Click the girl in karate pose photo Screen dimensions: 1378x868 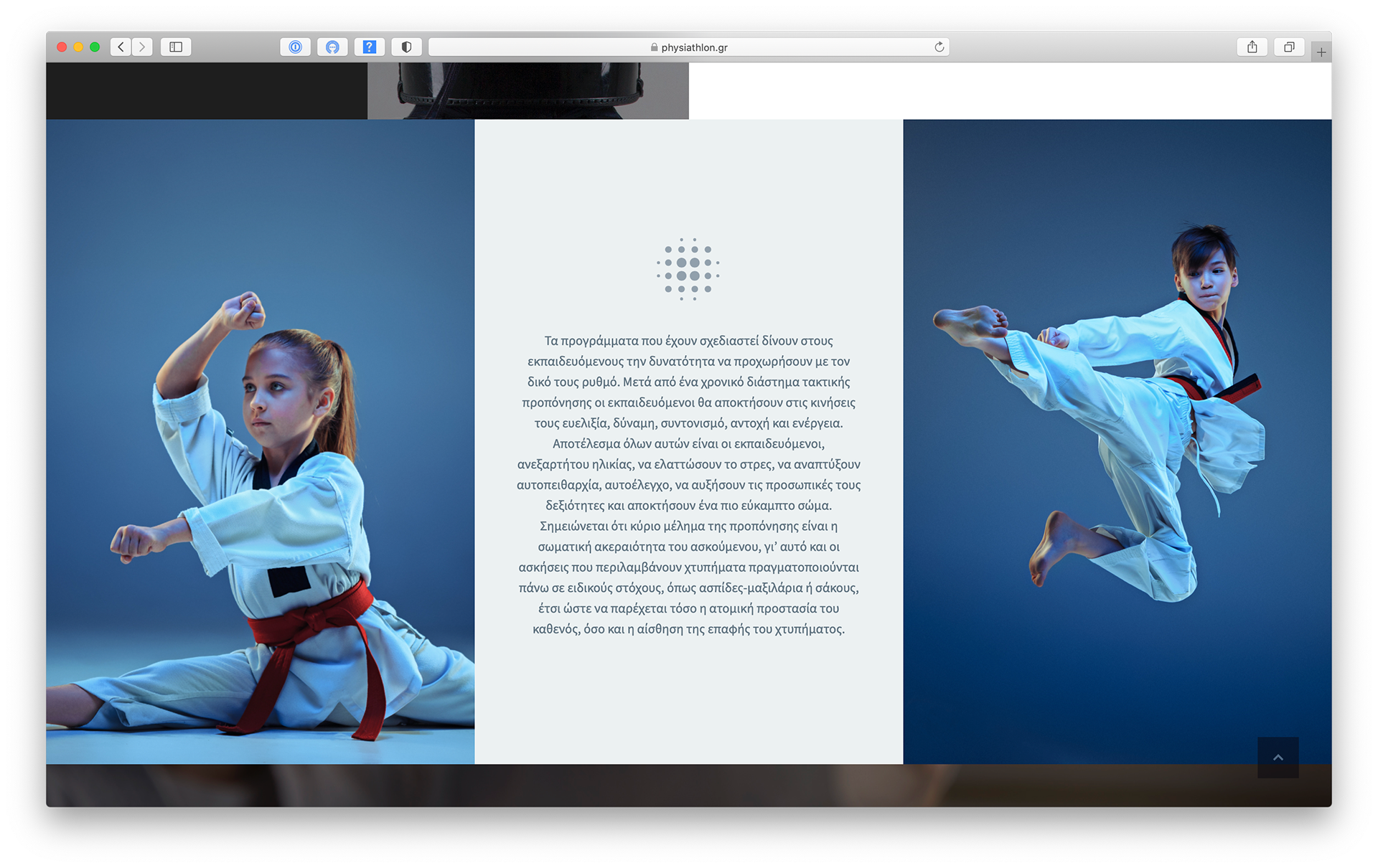[260, 441]
